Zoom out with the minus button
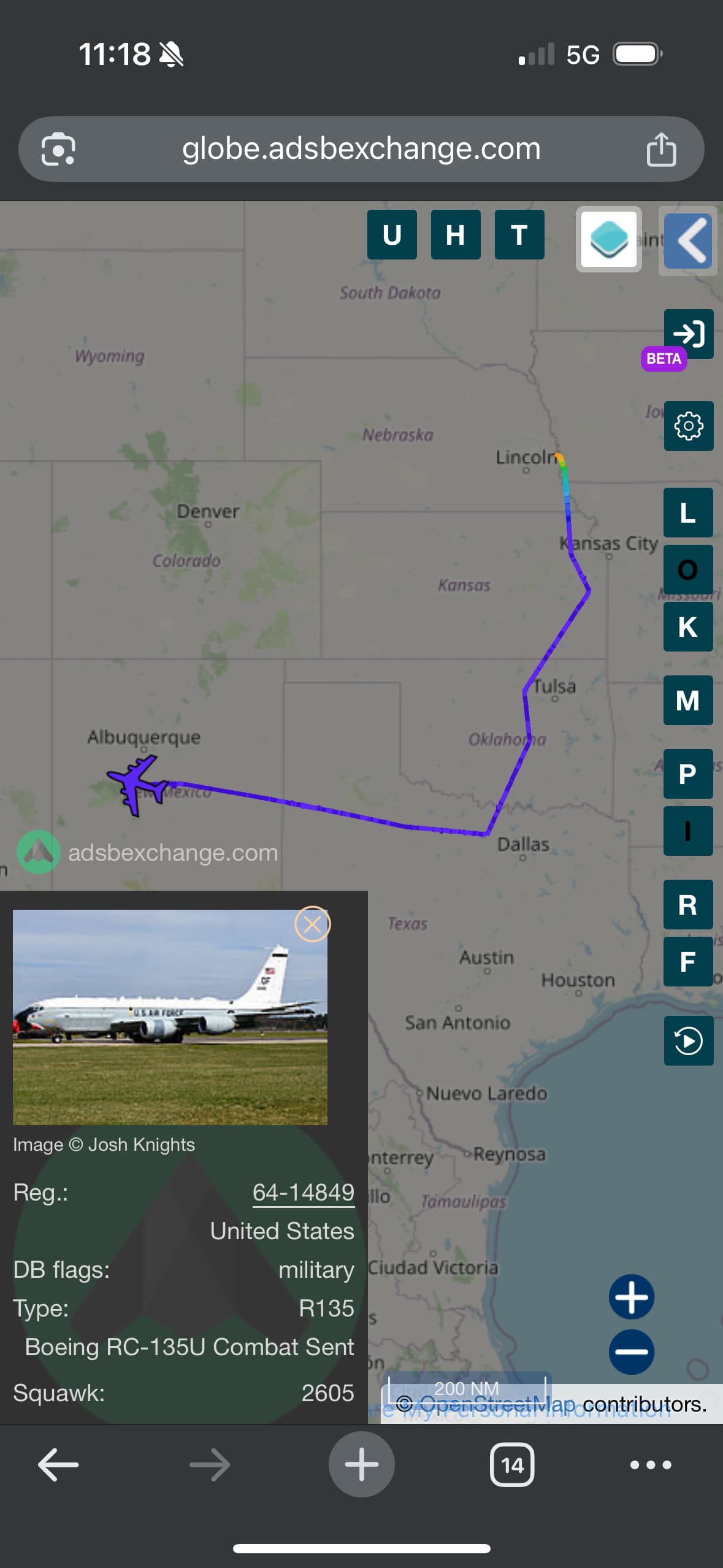Screen dimensions: 723x1568 coord(632,1351)
